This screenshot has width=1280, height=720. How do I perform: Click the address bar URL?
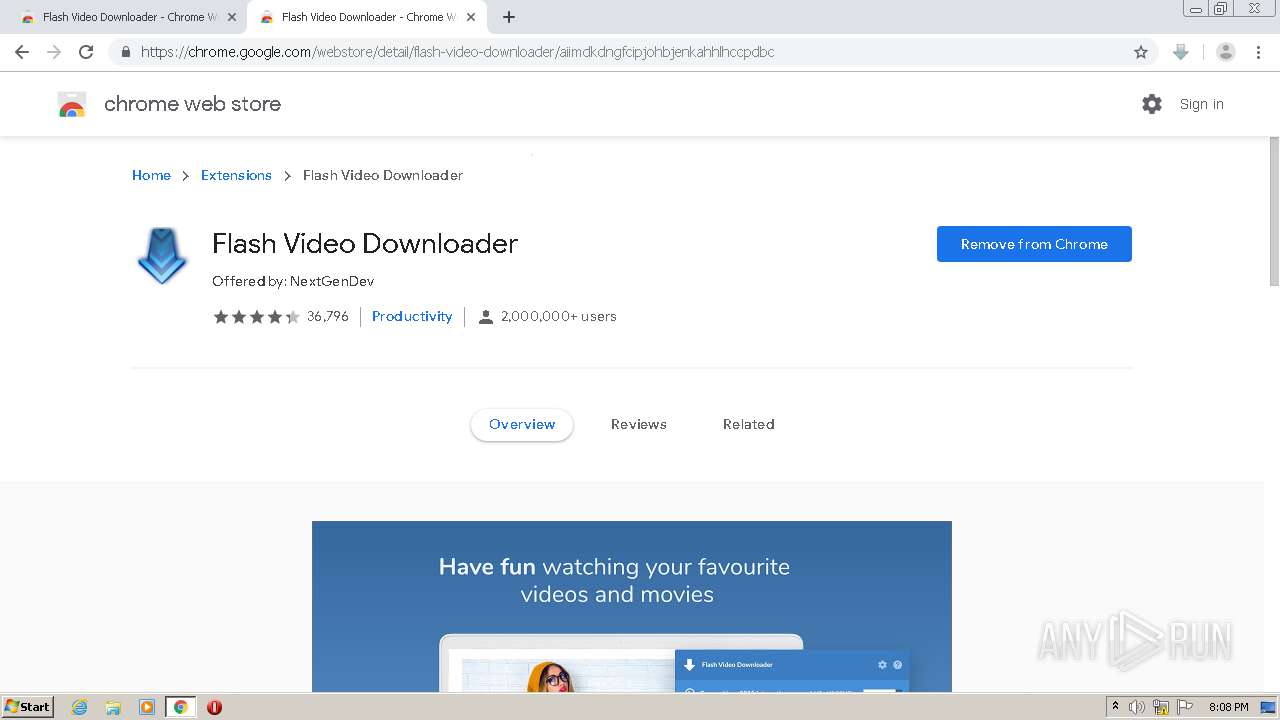coord(458,52)
